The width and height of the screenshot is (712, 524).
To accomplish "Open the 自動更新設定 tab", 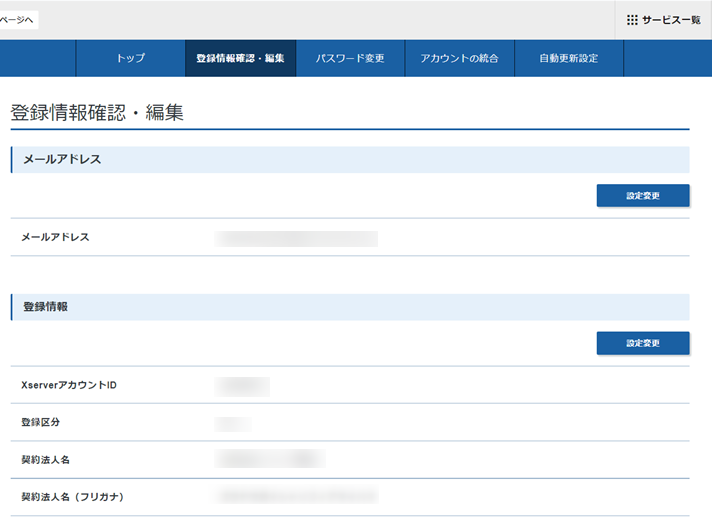I will tap(568, 58).
